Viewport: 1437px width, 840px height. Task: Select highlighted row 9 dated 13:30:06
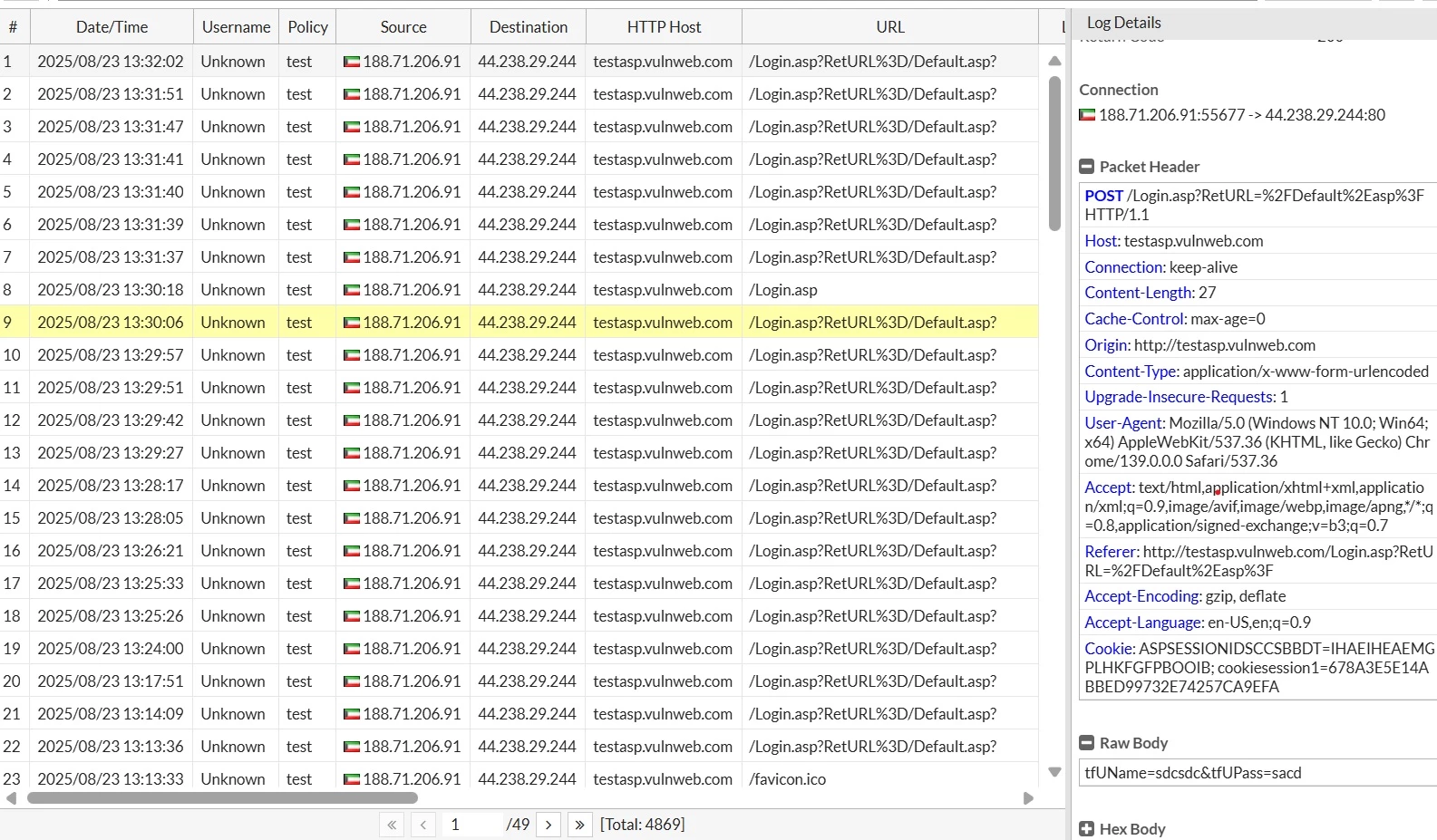(x=519, y=323)
